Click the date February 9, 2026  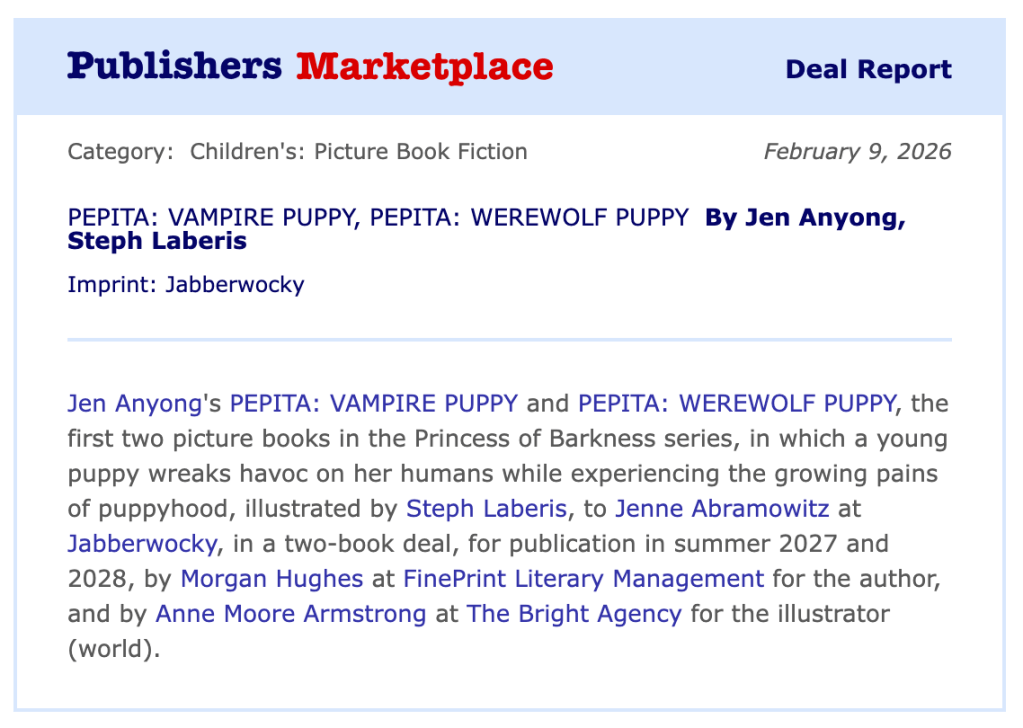tap(857, 152)
